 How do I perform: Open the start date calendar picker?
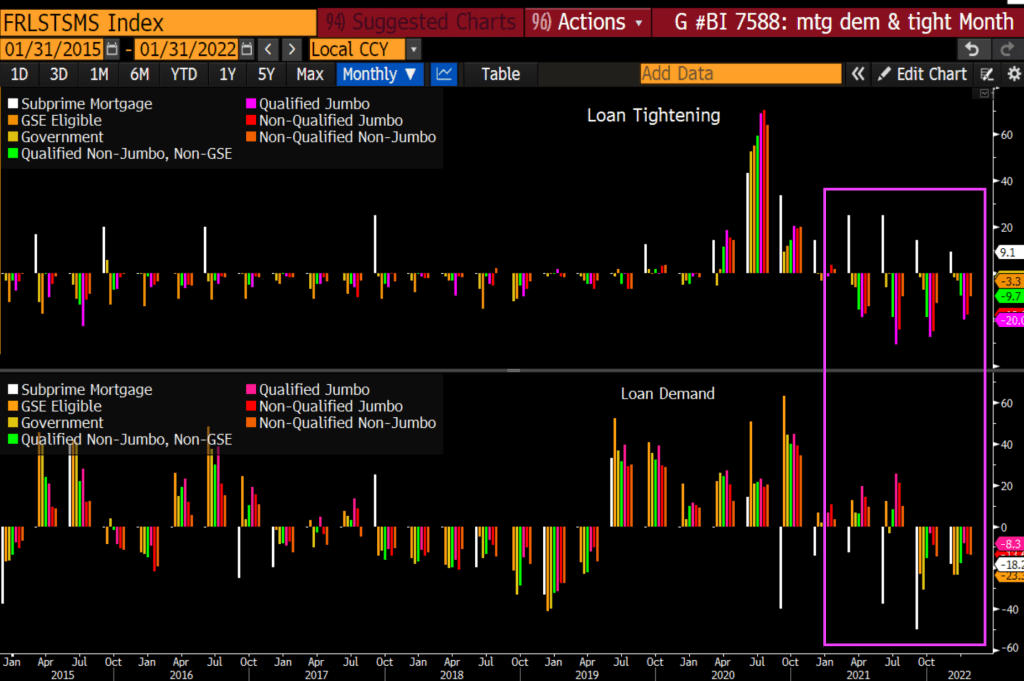(112, 49)
